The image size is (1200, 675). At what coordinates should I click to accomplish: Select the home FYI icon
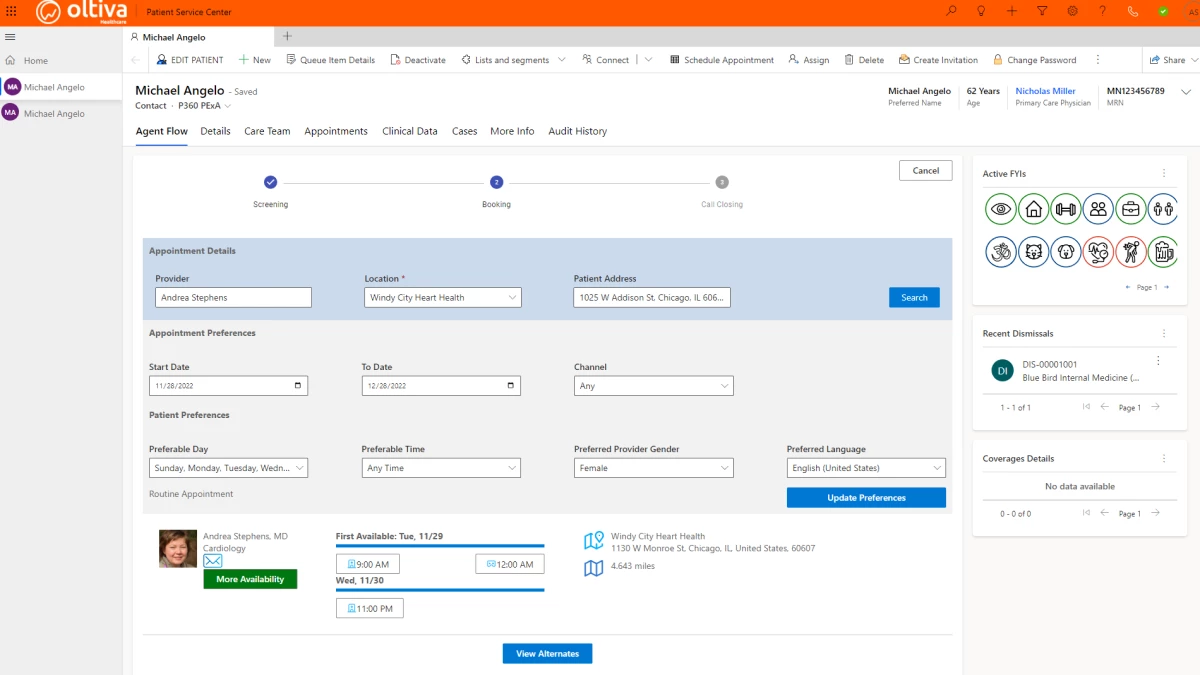tap(1033, 209)
